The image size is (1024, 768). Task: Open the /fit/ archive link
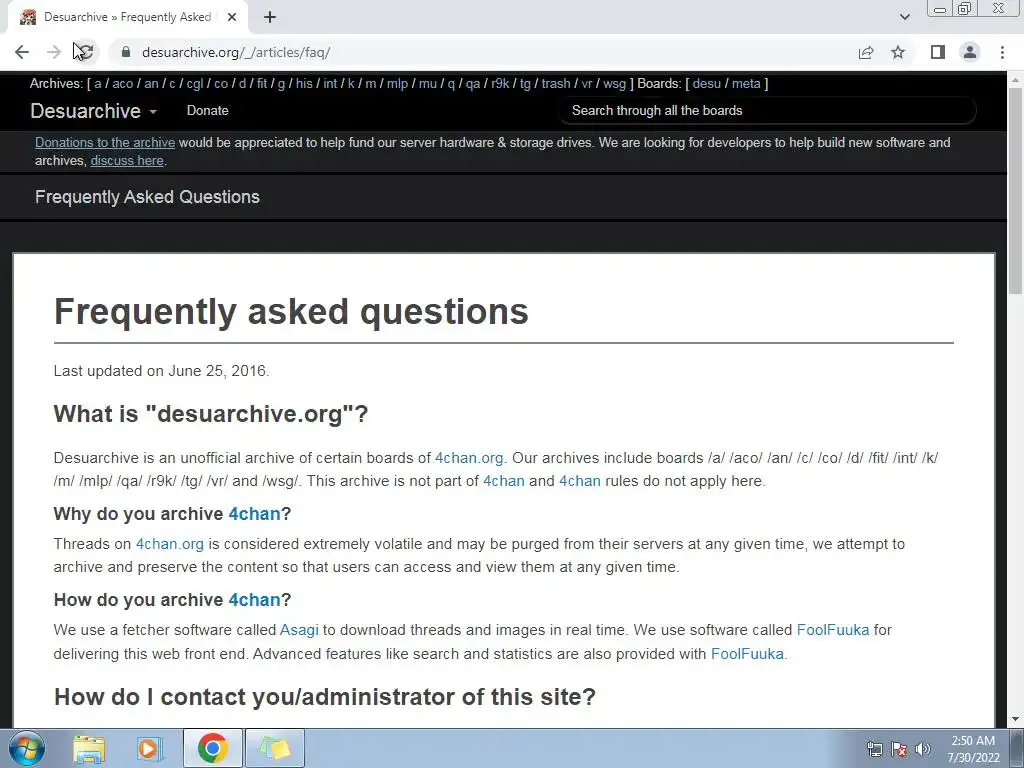tap(262, 84)
